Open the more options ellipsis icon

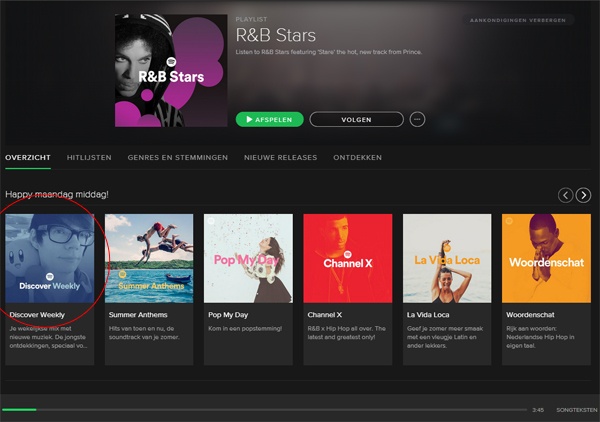tap(417, 119)
